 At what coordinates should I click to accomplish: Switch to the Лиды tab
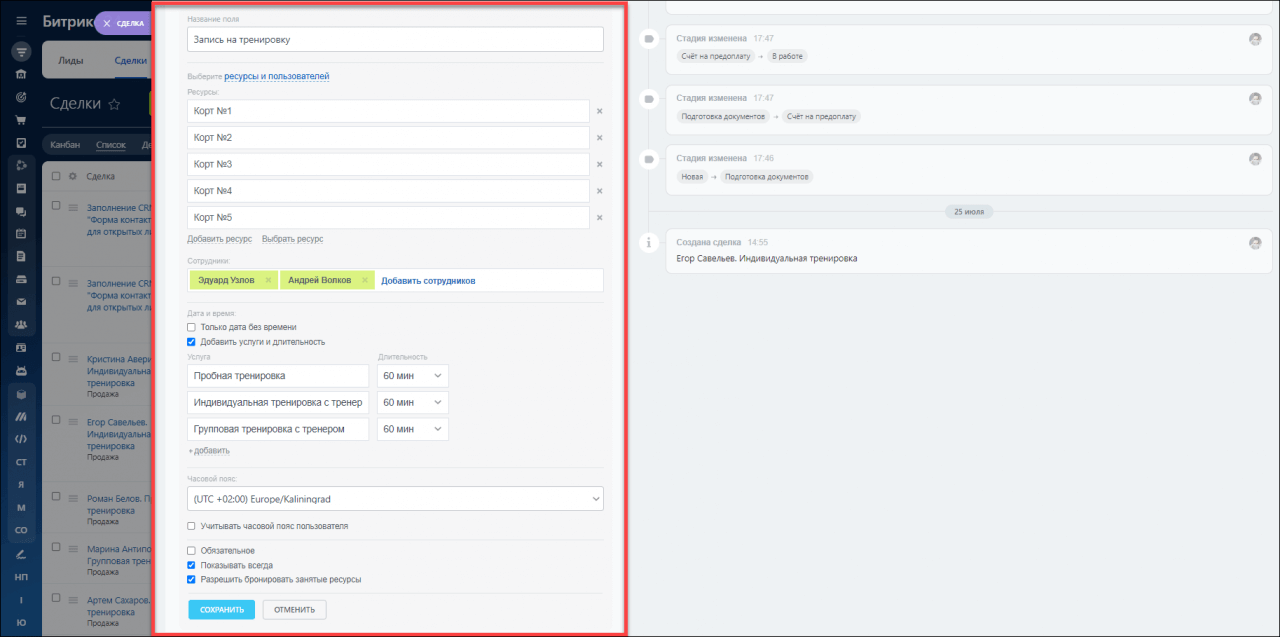click(x=71, y=61)
